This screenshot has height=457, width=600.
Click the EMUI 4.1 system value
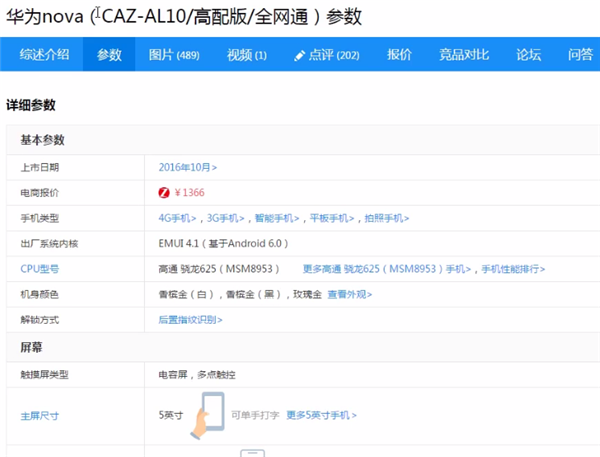223,243
